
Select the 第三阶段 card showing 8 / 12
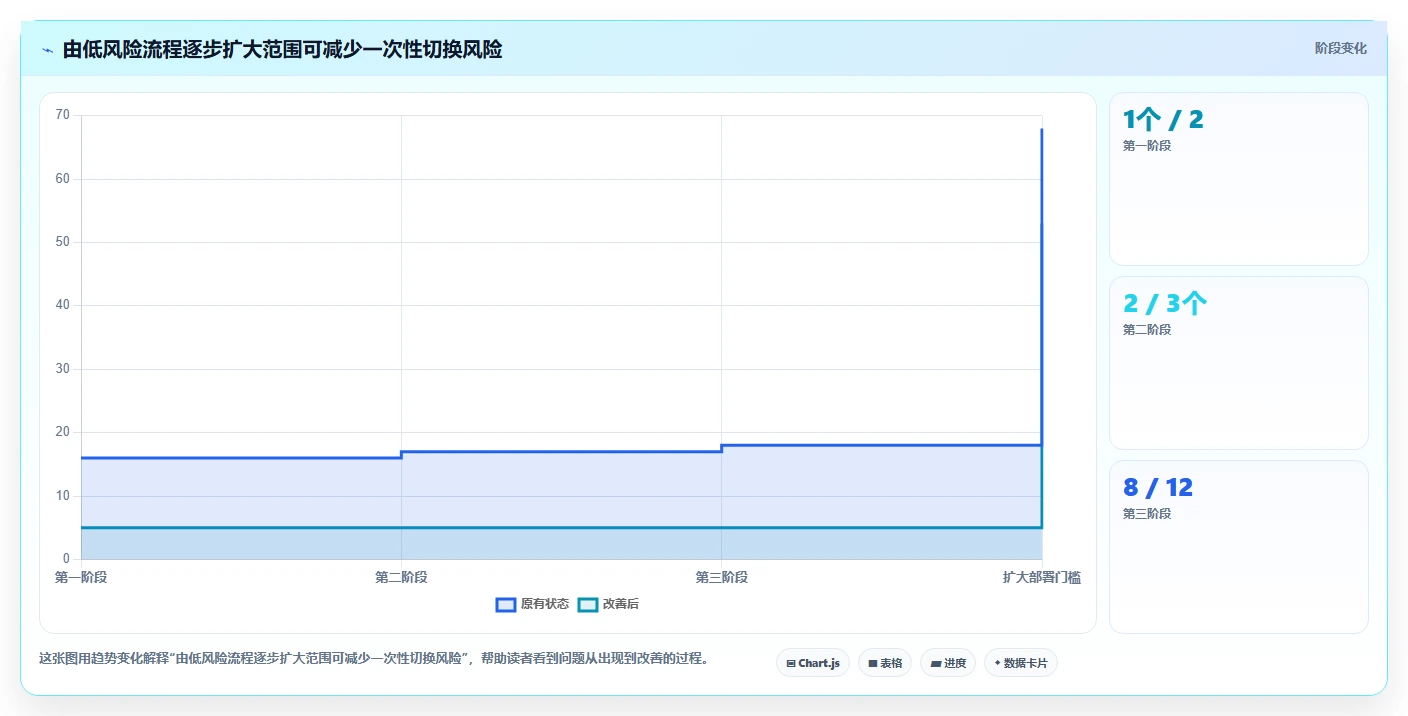click(1239, 547)
